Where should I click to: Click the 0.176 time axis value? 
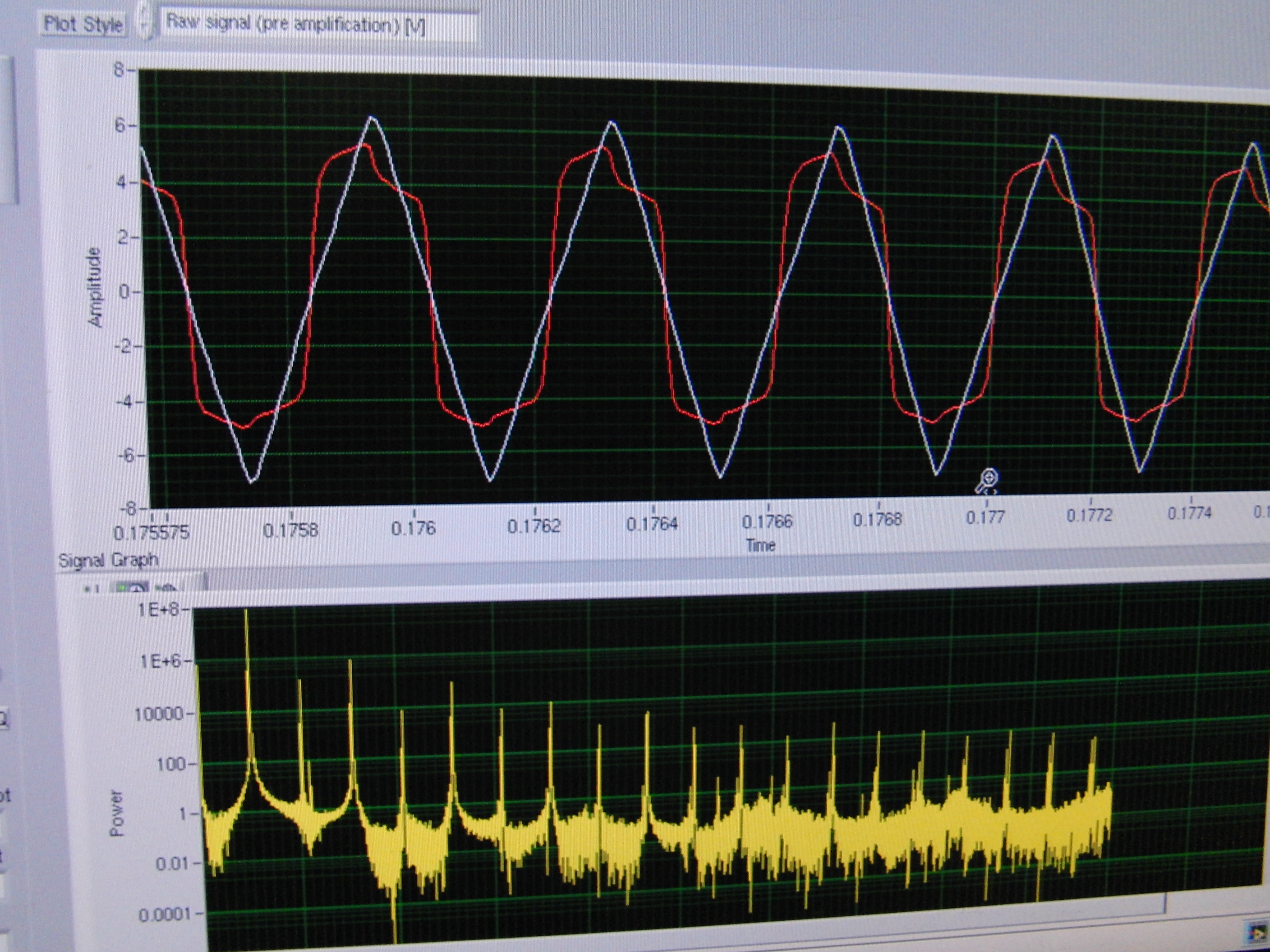pyautogui.click(x=414, y=528)
